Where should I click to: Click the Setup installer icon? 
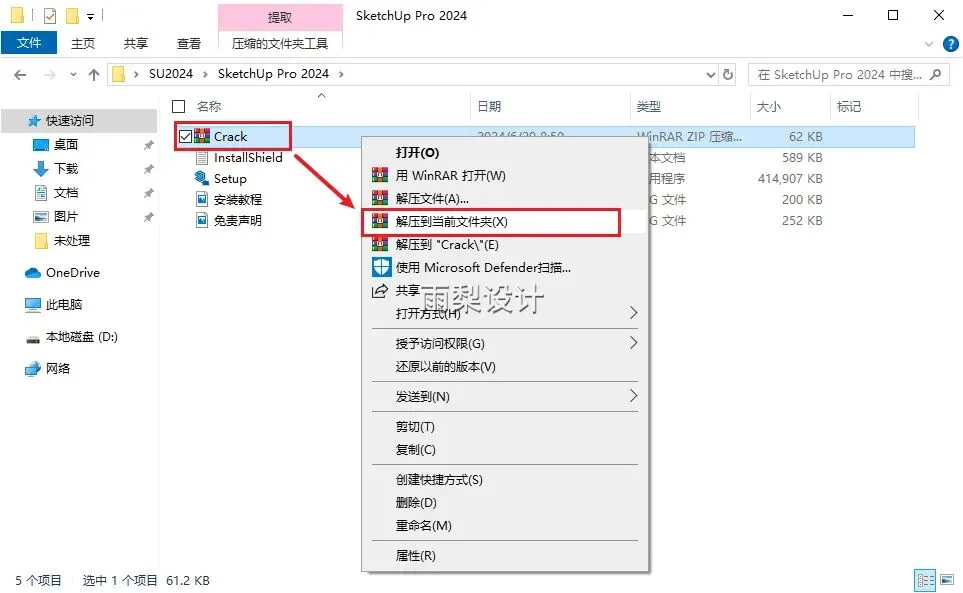pos(201,178)
